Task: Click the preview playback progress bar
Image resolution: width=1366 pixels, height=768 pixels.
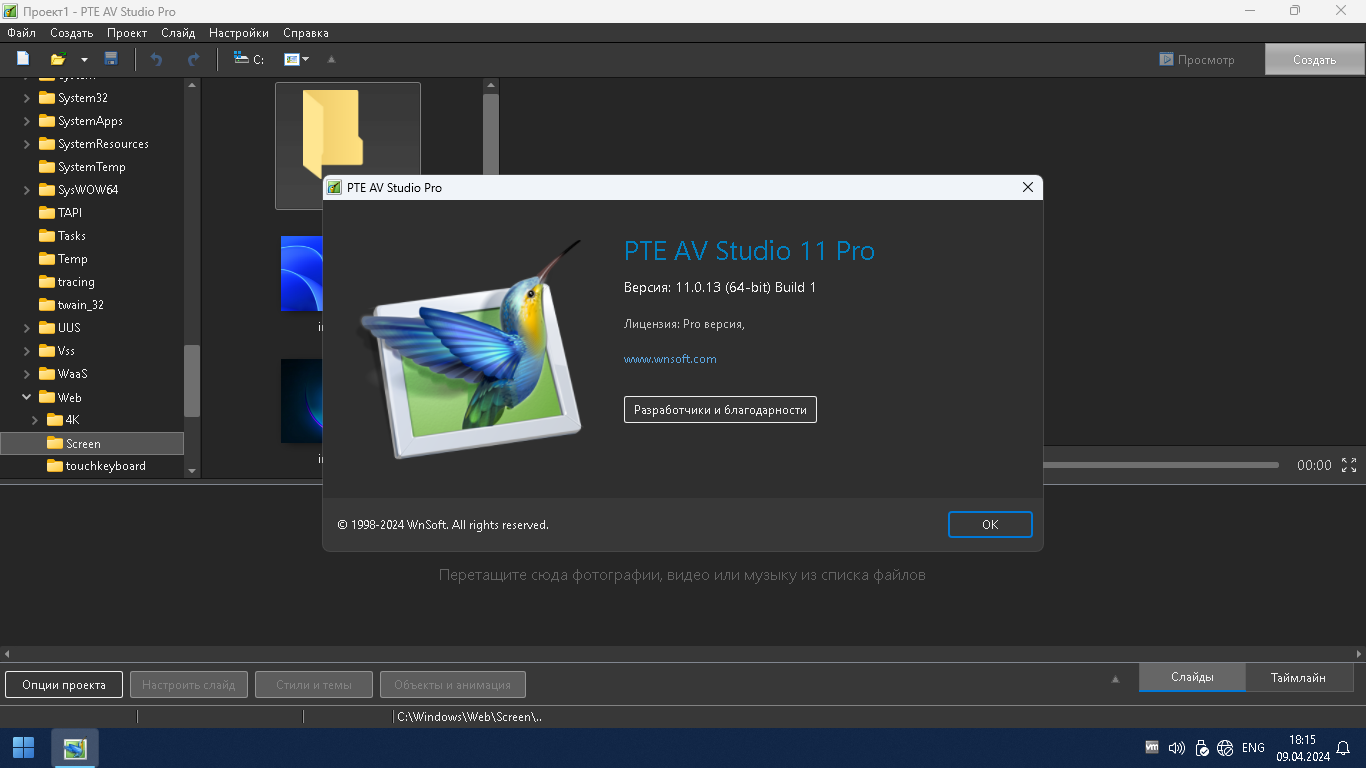Action: tap(1160, 465)
